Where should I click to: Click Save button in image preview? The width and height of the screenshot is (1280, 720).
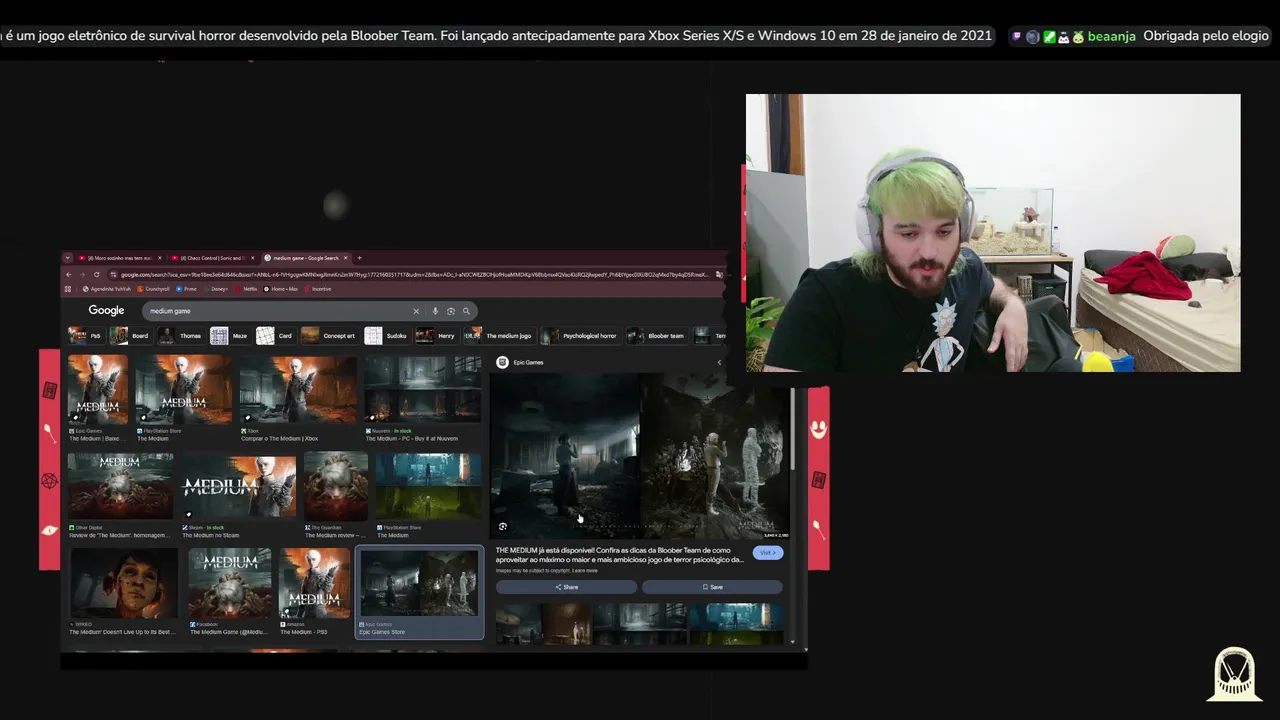[x=712, y=587]
